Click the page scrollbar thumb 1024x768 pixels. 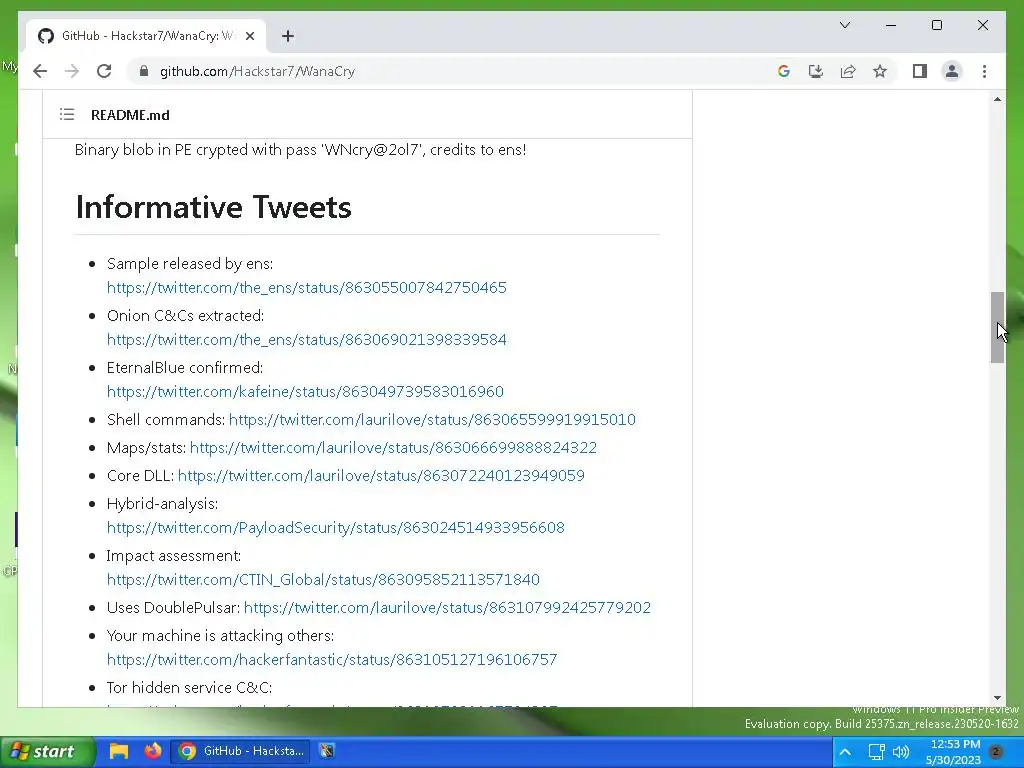pos(997,327)
